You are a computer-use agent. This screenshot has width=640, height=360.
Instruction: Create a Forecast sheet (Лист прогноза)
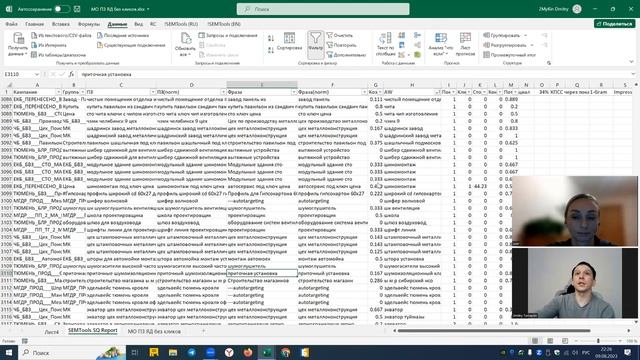pos(465,44)
